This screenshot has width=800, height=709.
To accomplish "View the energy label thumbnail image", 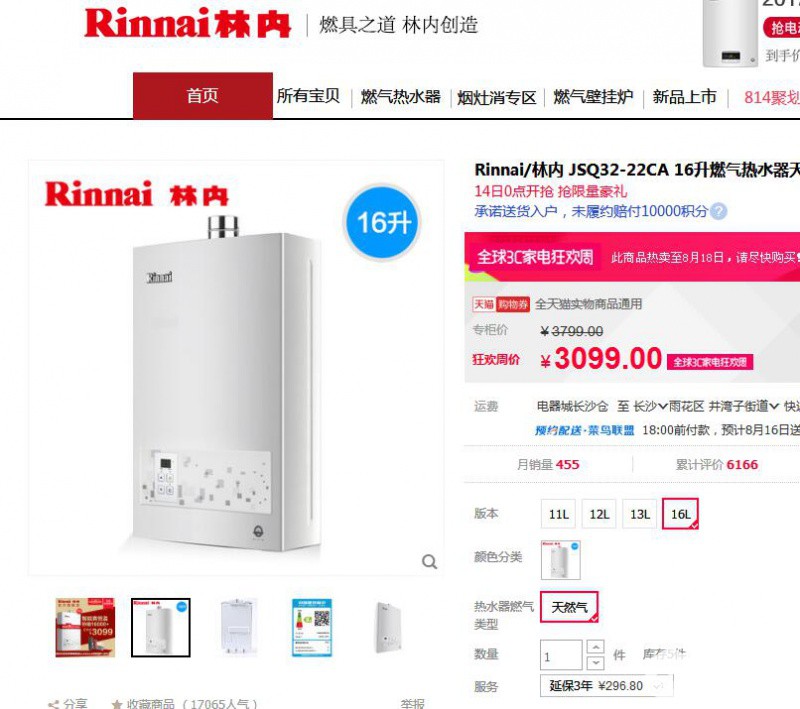I will 312,627.
